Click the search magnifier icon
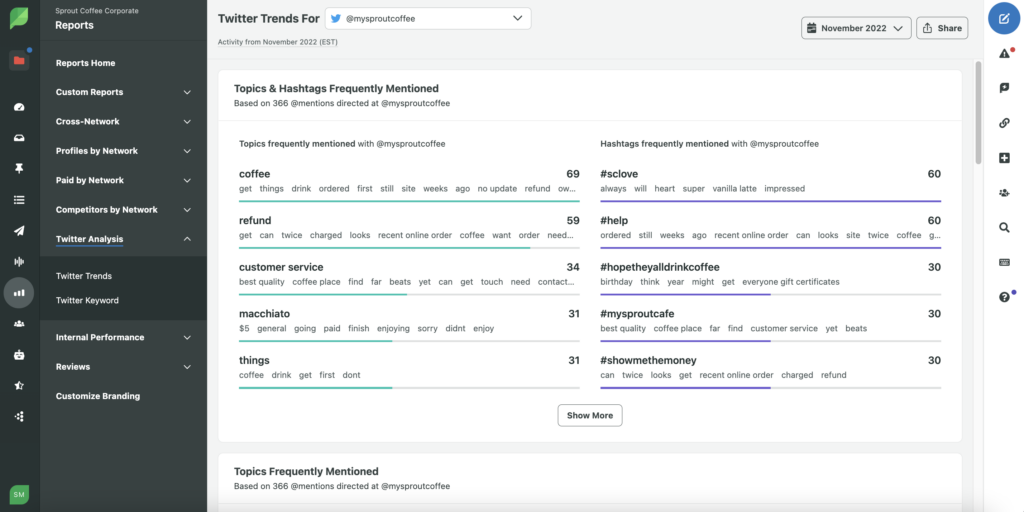 point(1004,228)
